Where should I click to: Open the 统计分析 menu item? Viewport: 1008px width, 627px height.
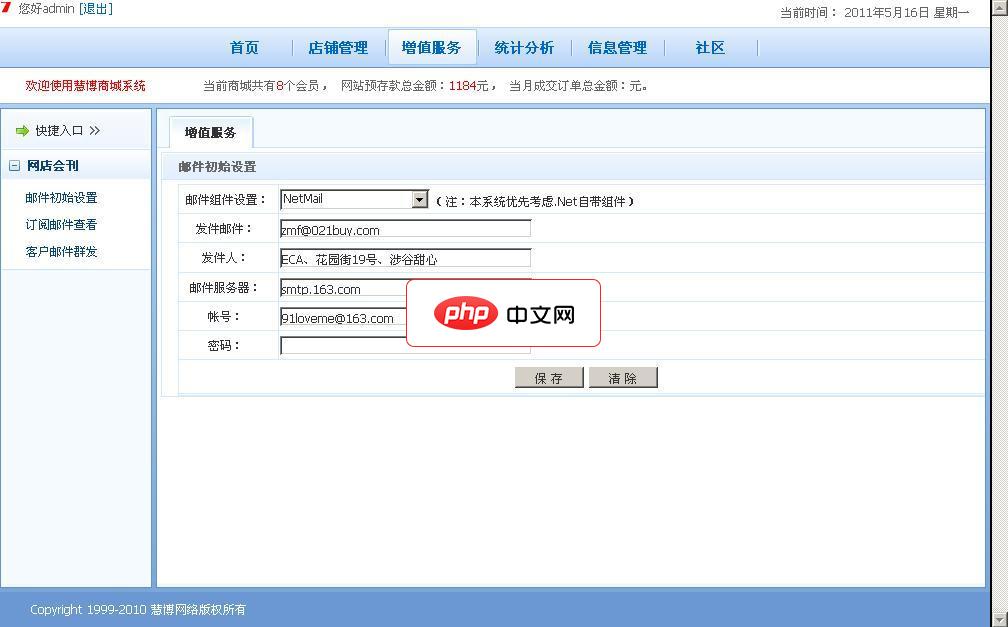(x=524, y=47)
